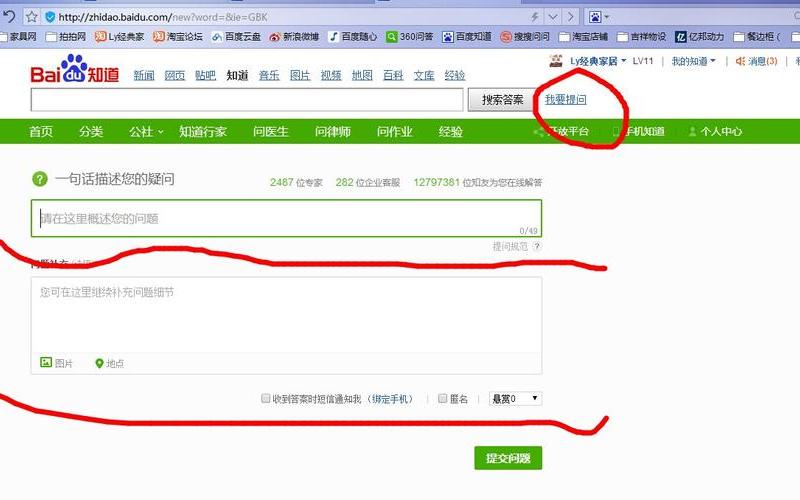Screen dimensions: 800x500
Task: Open the 拍拍网 bookmark folder
Action: tap(66, 36)
